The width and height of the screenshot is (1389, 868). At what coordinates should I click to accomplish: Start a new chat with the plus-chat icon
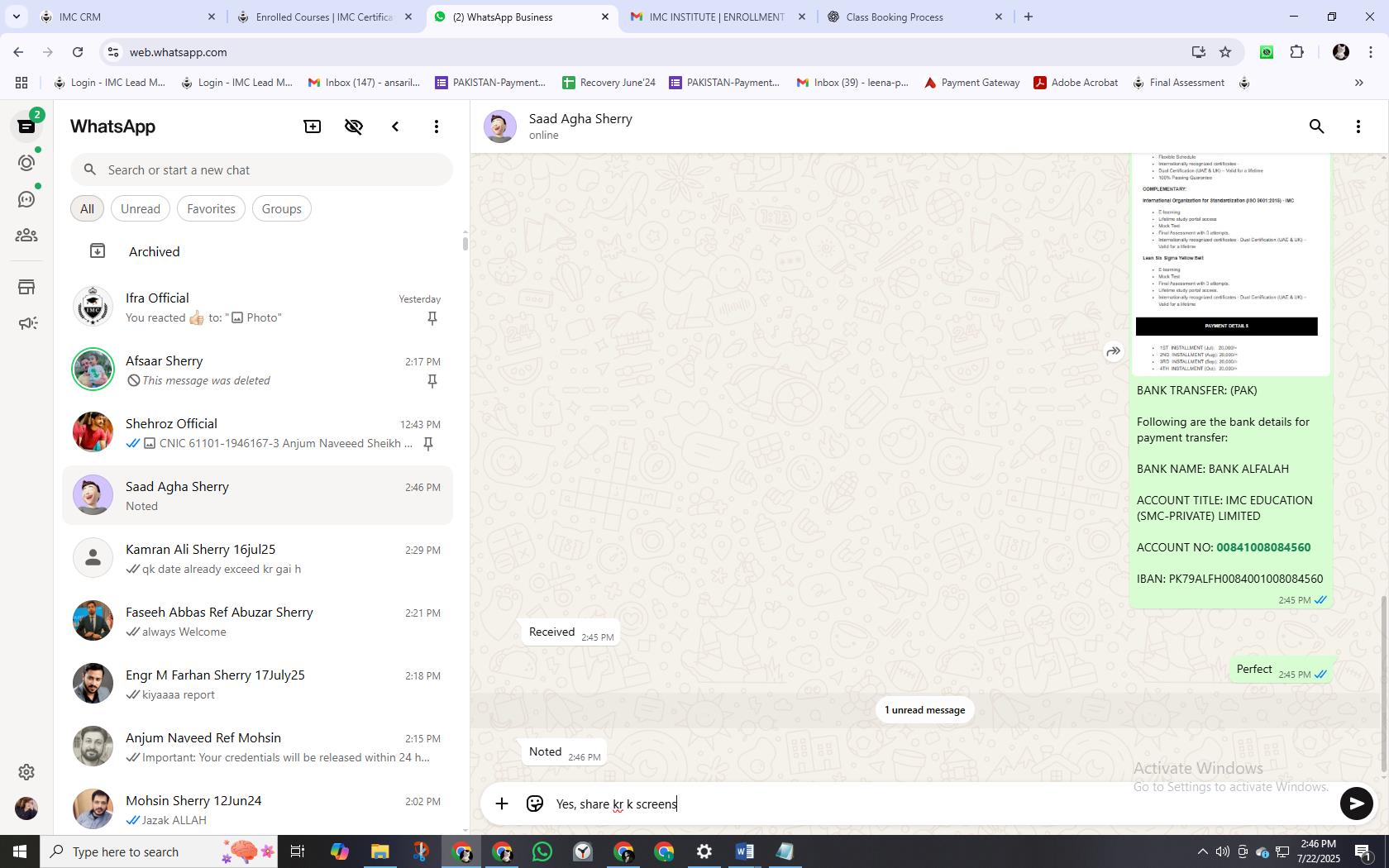point(313,126)
